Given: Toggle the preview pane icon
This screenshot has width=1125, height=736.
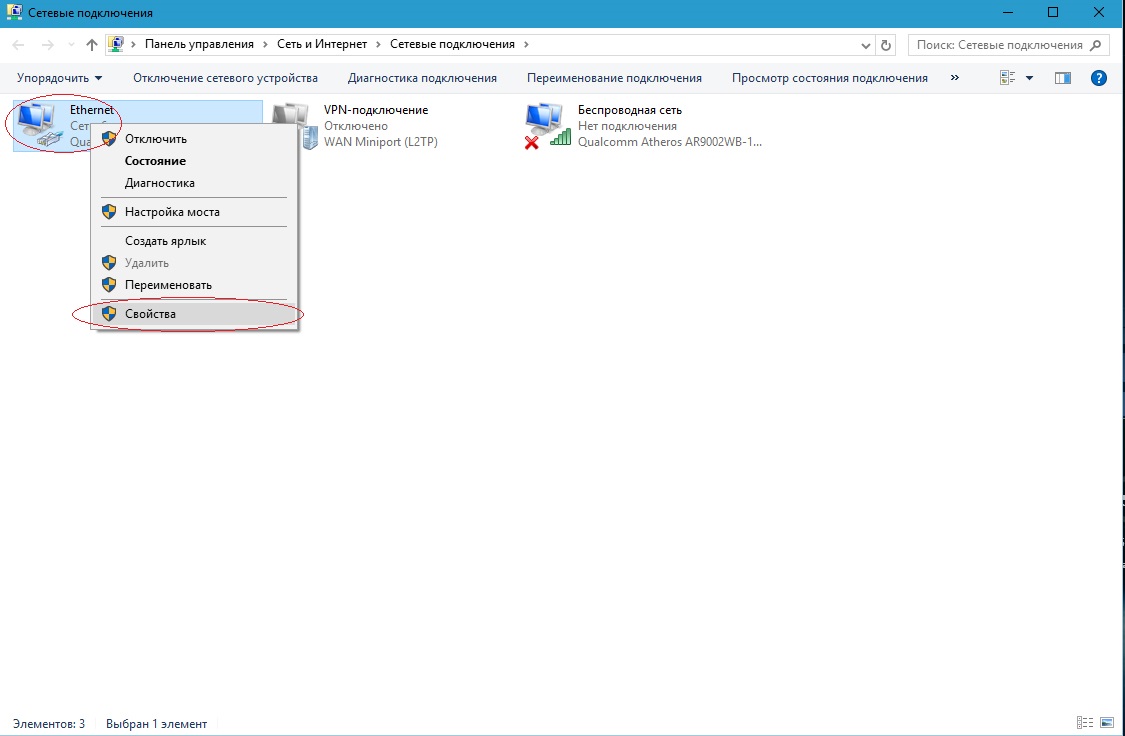Looking at the screenshot, I should (1063, 78).
